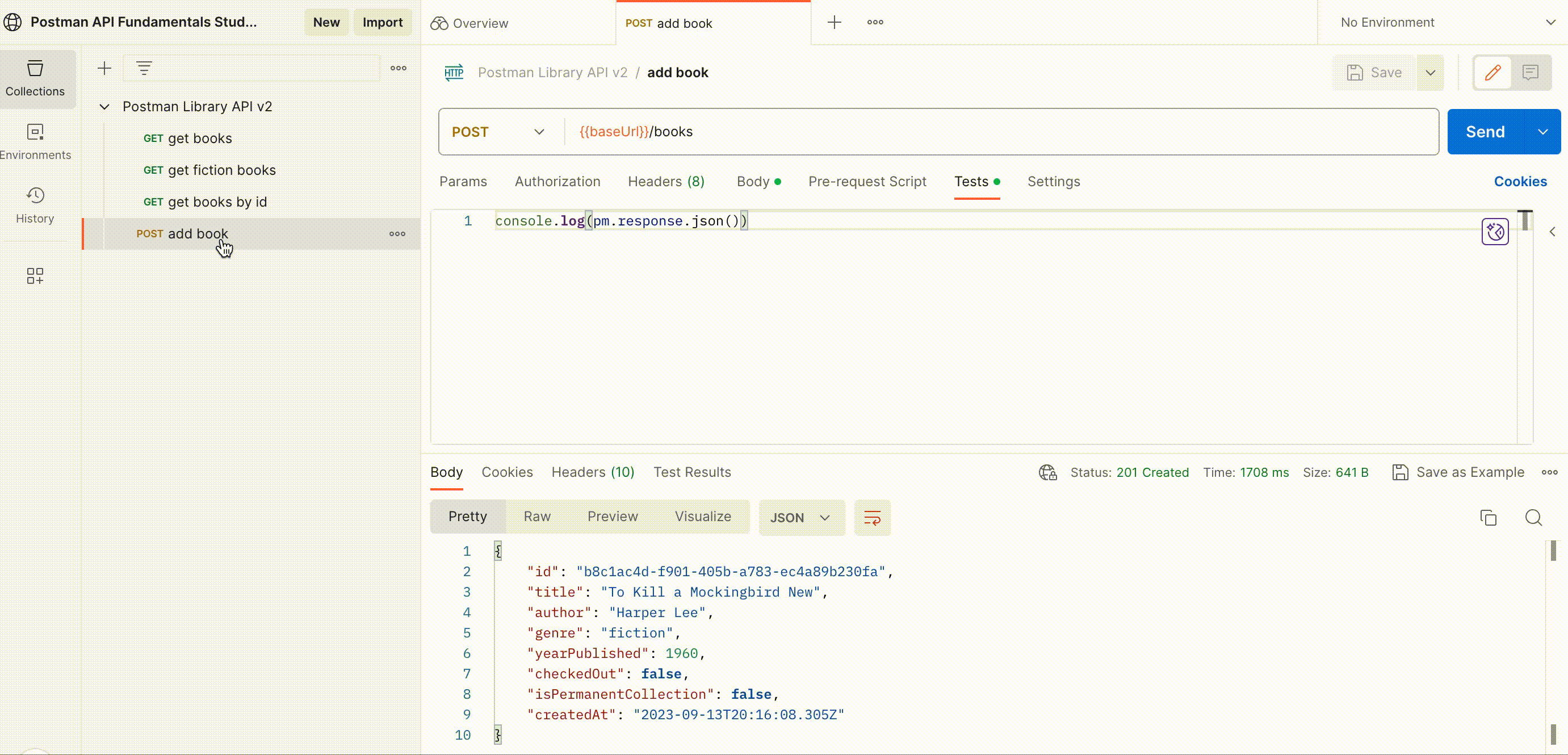Open the Environments sidebar panel
1568x755 pixels.
tap(35, 141)
